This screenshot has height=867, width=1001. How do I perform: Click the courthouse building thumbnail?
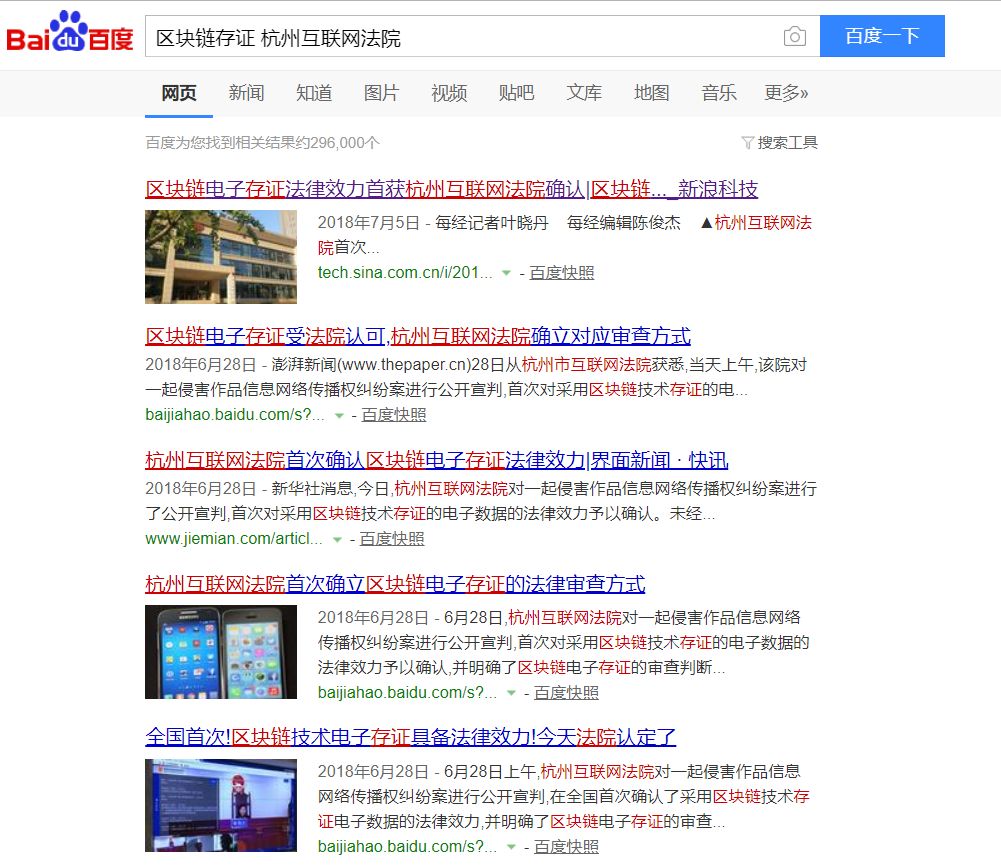click(x=221, y=257)
